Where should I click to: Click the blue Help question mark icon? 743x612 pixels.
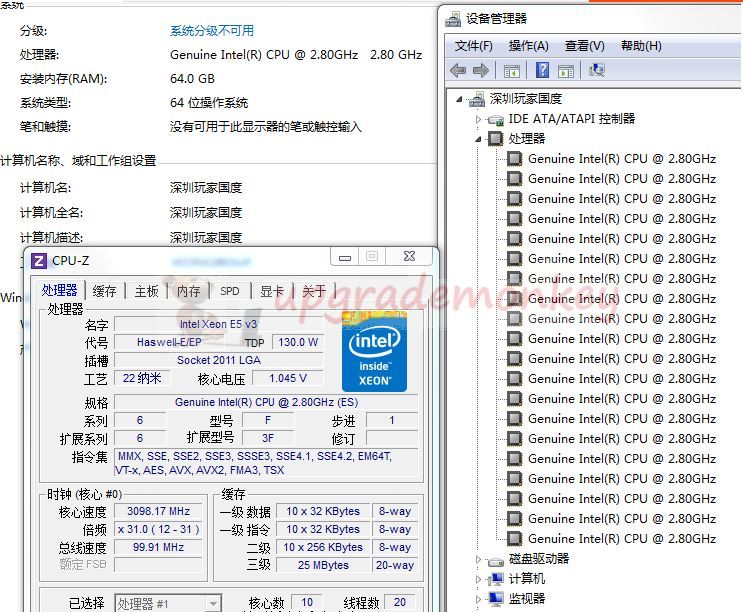tap(542, 70)
